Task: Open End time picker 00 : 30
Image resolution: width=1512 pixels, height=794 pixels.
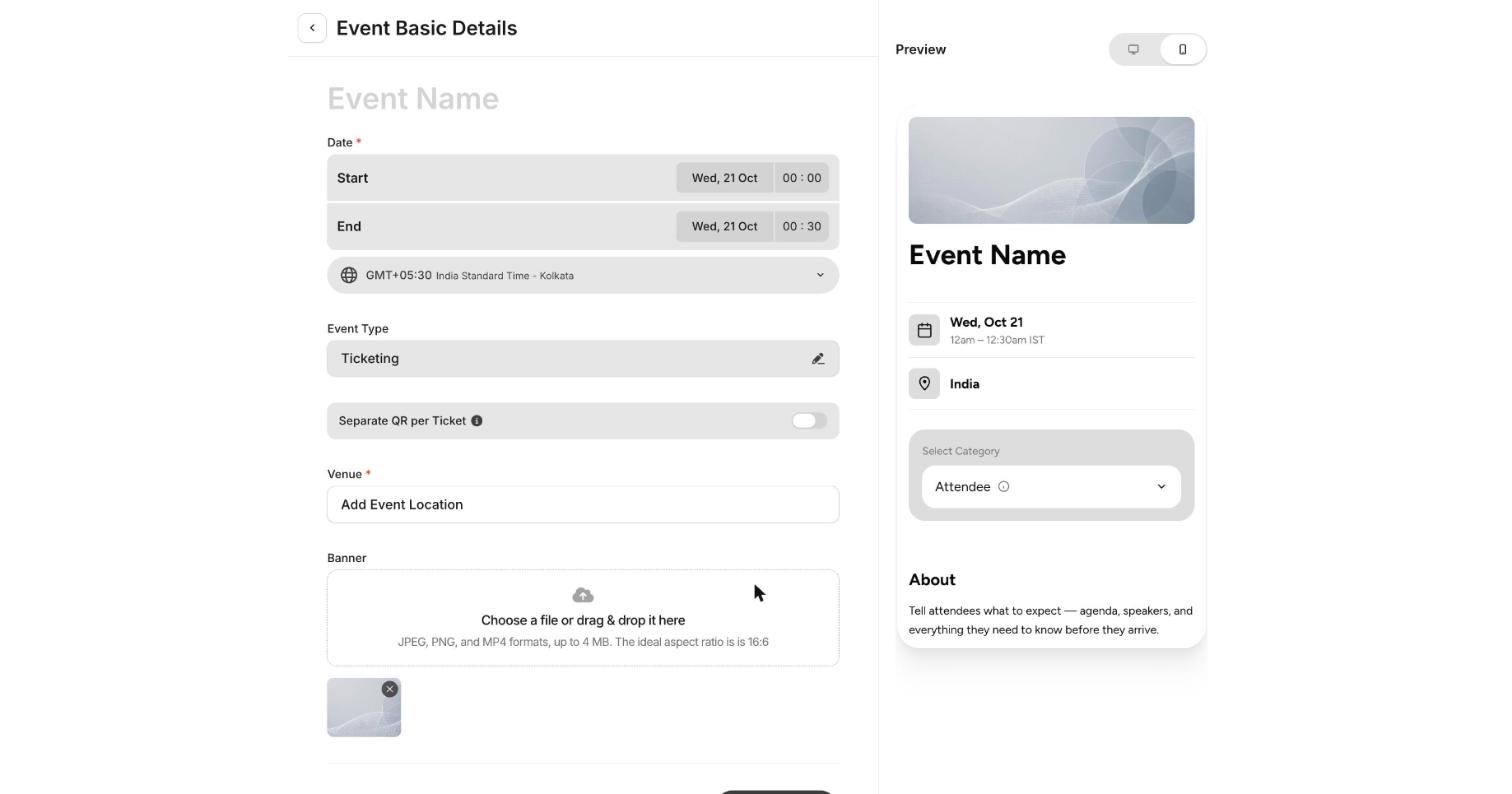Action: coord(802,226)
